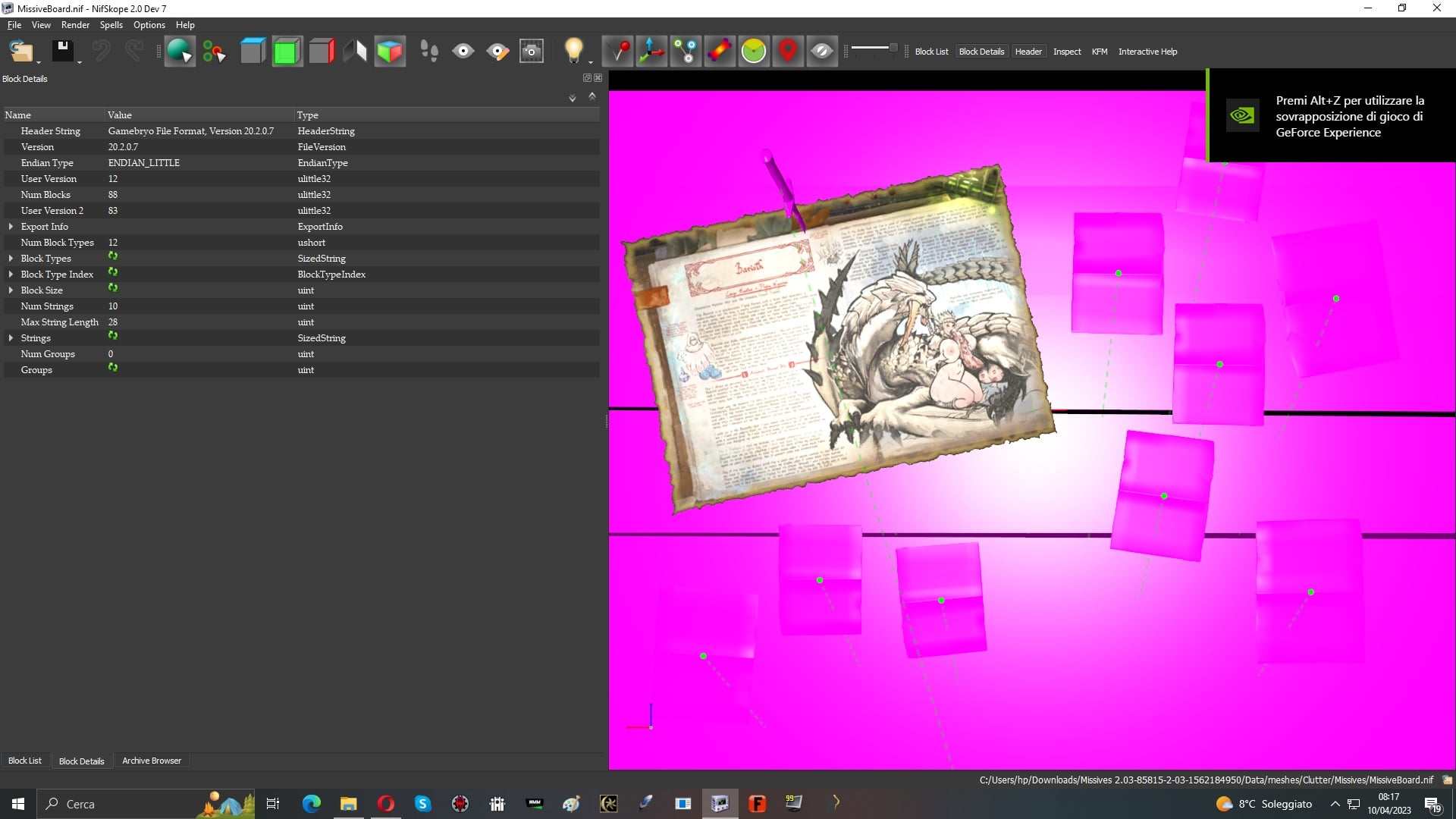Take a viewport screenshot with camera icon

(x=532, y=52)
